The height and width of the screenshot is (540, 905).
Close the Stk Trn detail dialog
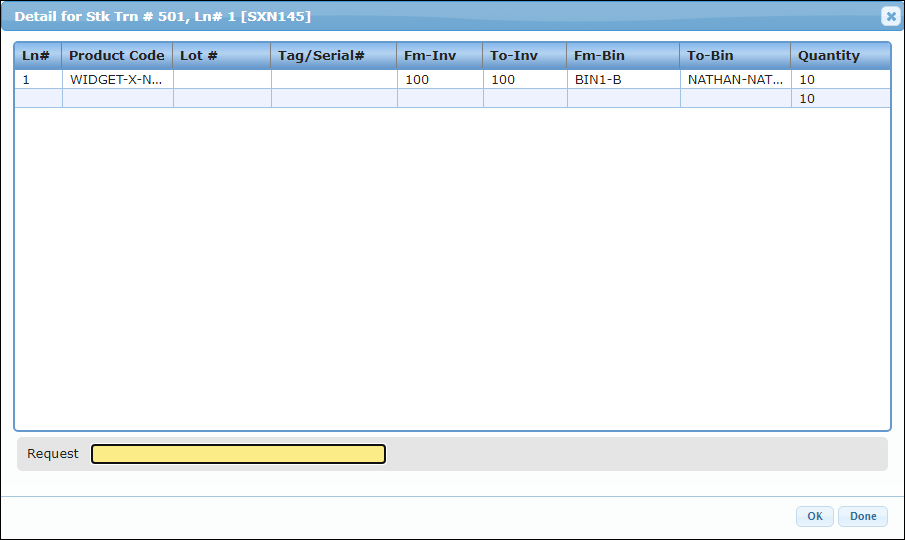tap(889, 16)
